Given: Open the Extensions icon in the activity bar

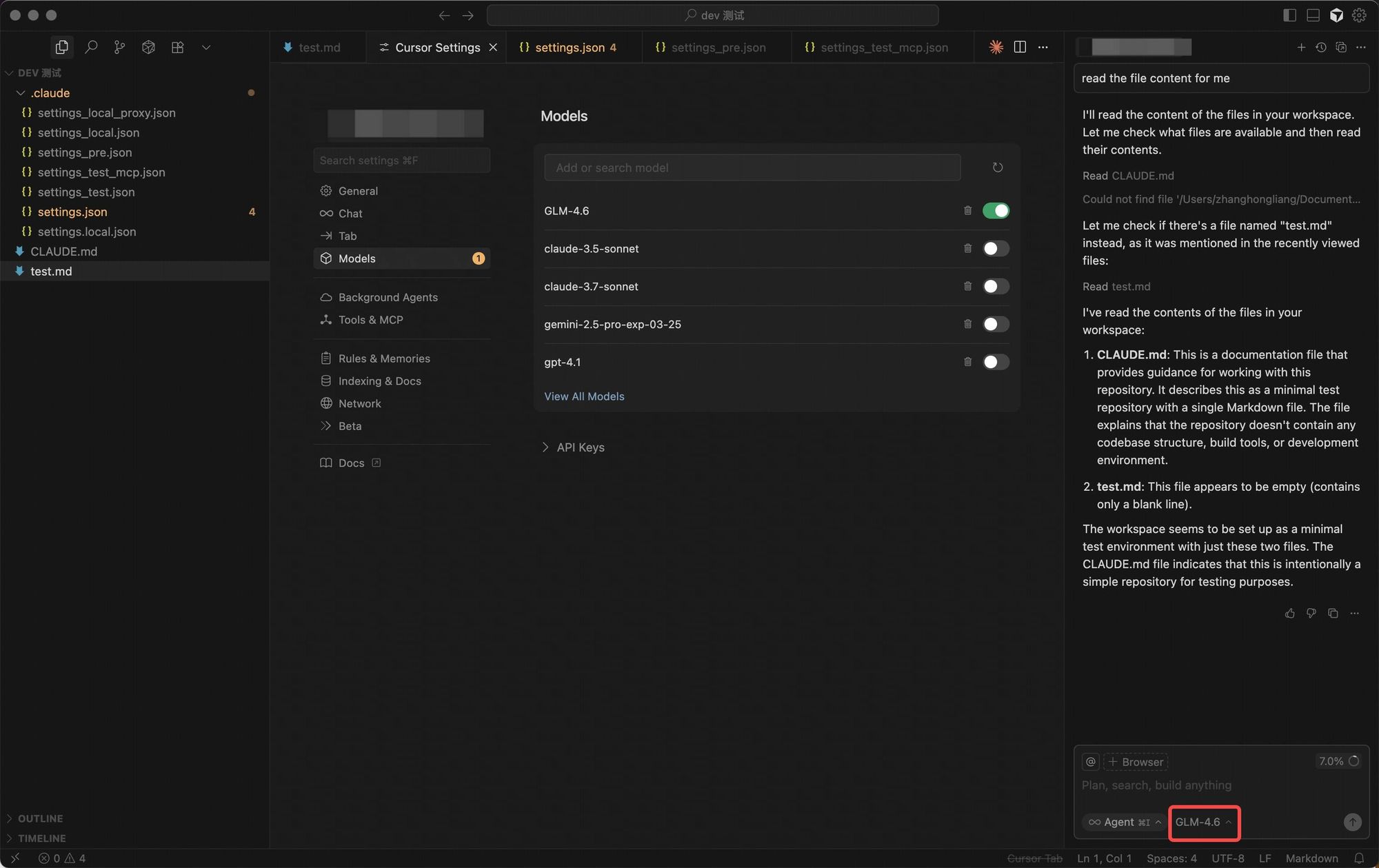Looking at the screenshot, I should 177,47.
